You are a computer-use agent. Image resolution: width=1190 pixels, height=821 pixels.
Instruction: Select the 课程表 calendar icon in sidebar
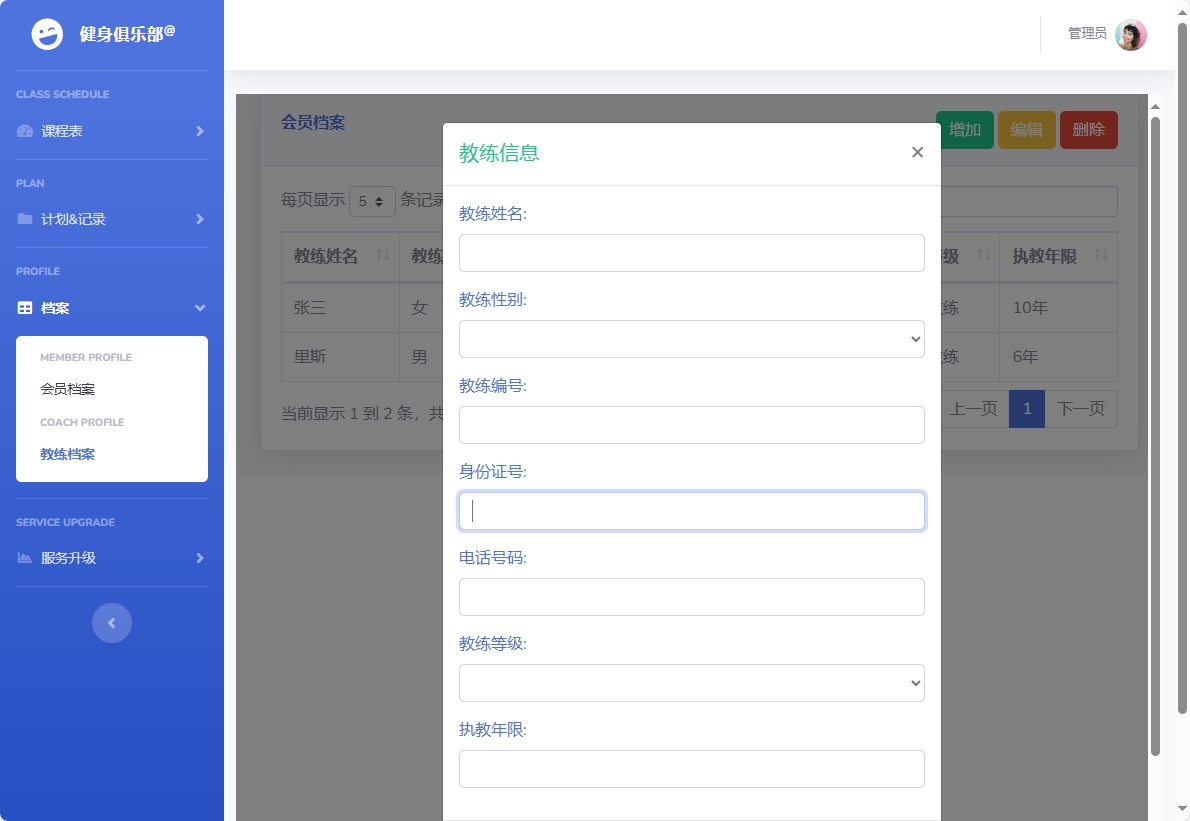pos(24,130)
